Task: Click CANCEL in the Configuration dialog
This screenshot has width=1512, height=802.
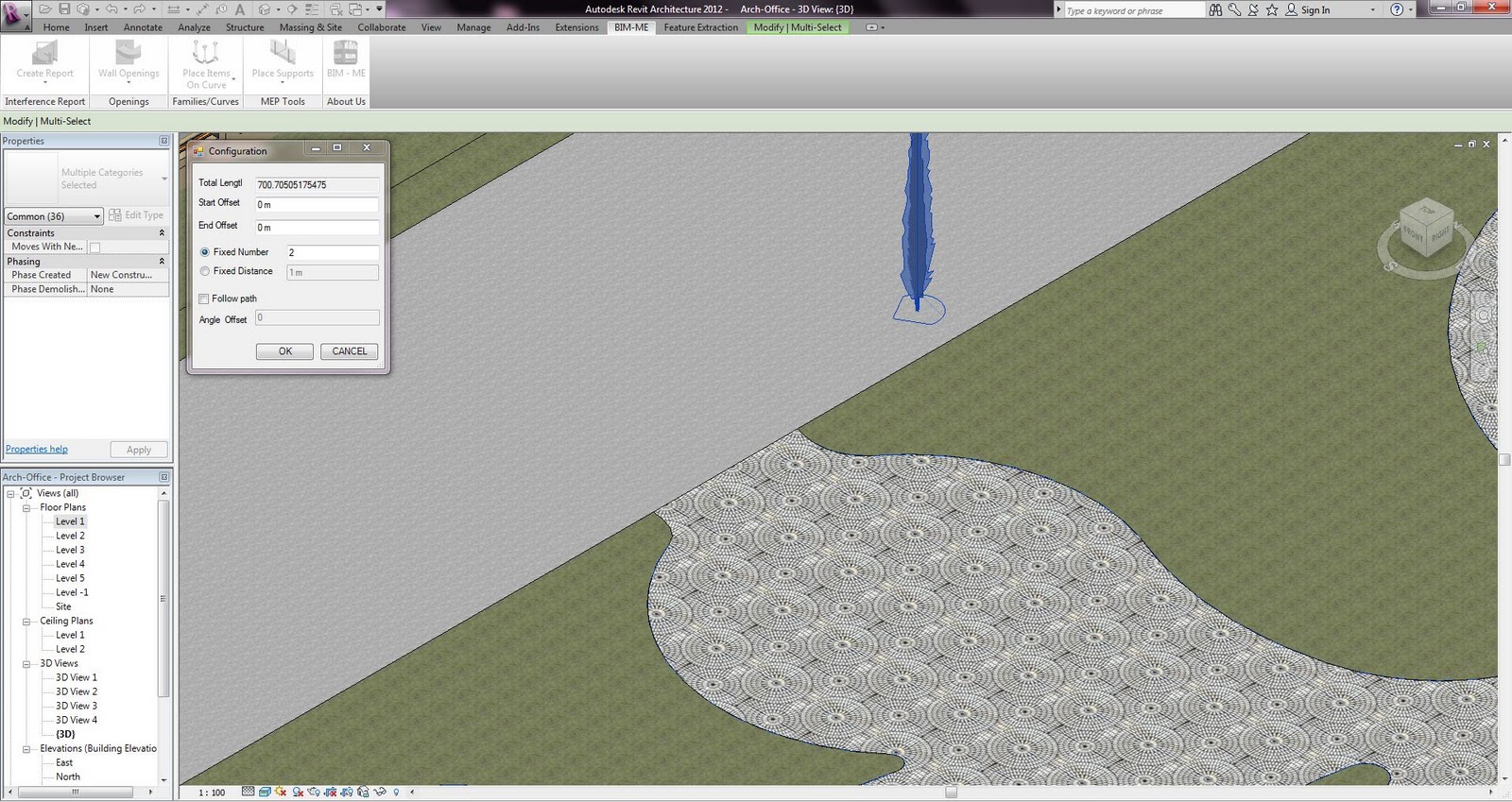Action: pos(350,351)
